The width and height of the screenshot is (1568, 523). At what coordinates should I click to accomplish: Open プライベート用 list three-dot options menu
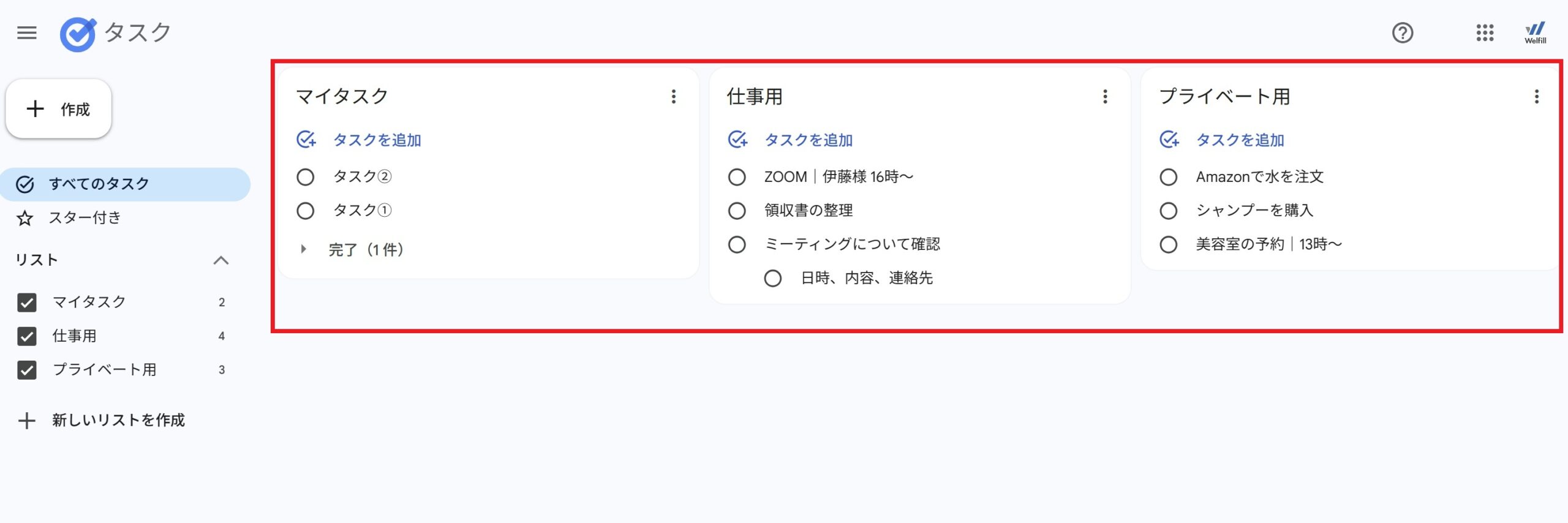click(x=1536, y=97)
